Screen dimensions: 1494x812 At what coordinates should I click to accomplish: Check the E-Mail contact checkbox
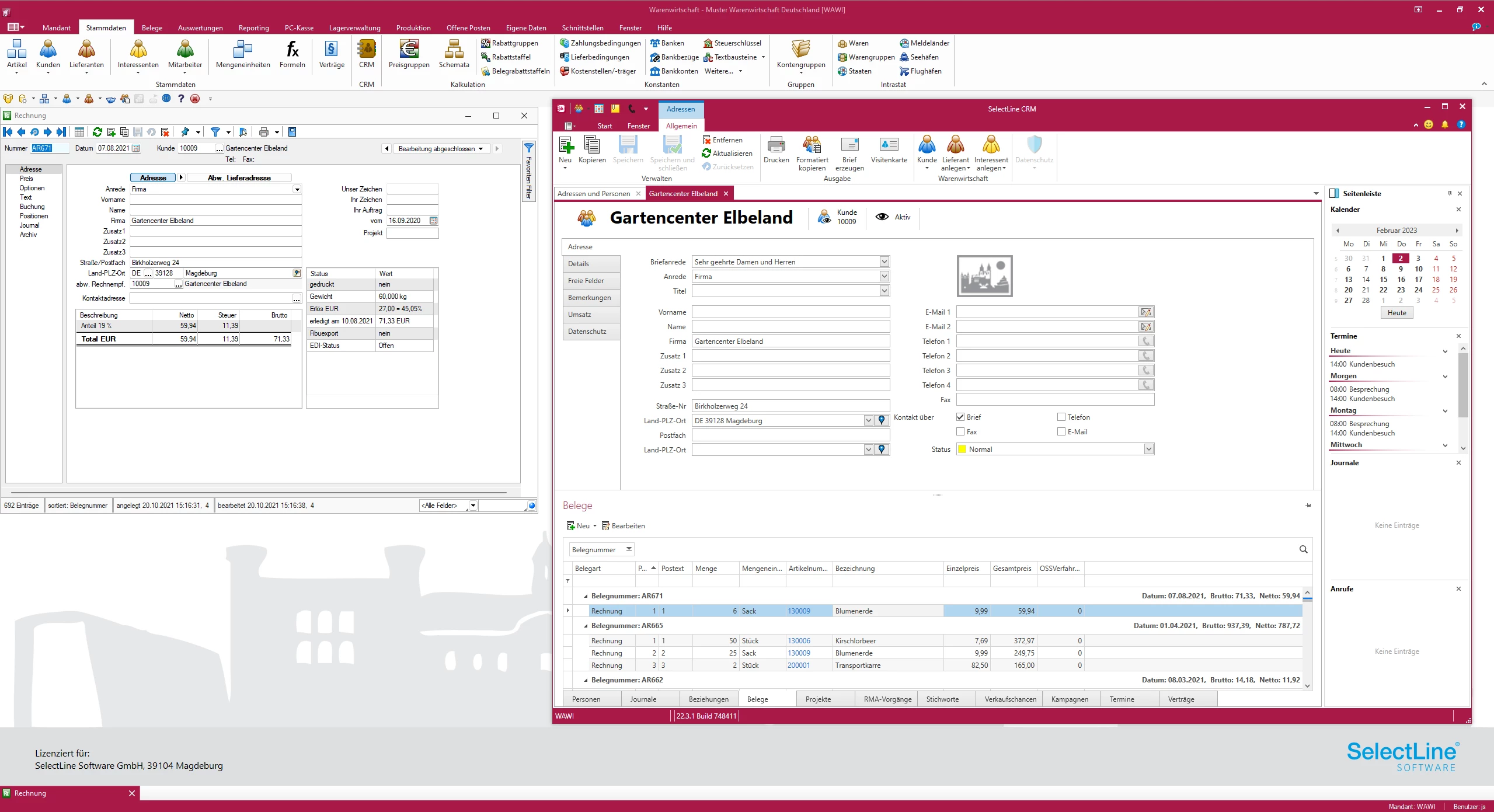pyautogui.click(x=1061, y=431)
